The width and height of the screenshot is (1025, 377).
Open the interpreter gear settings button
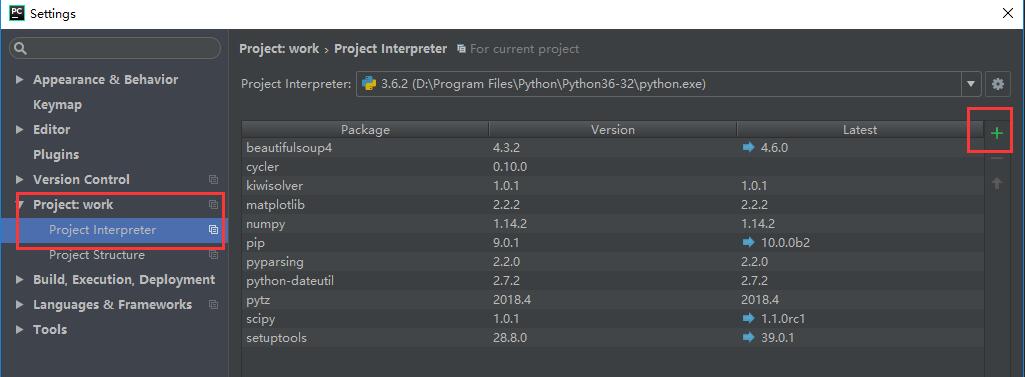coord(997,84)
